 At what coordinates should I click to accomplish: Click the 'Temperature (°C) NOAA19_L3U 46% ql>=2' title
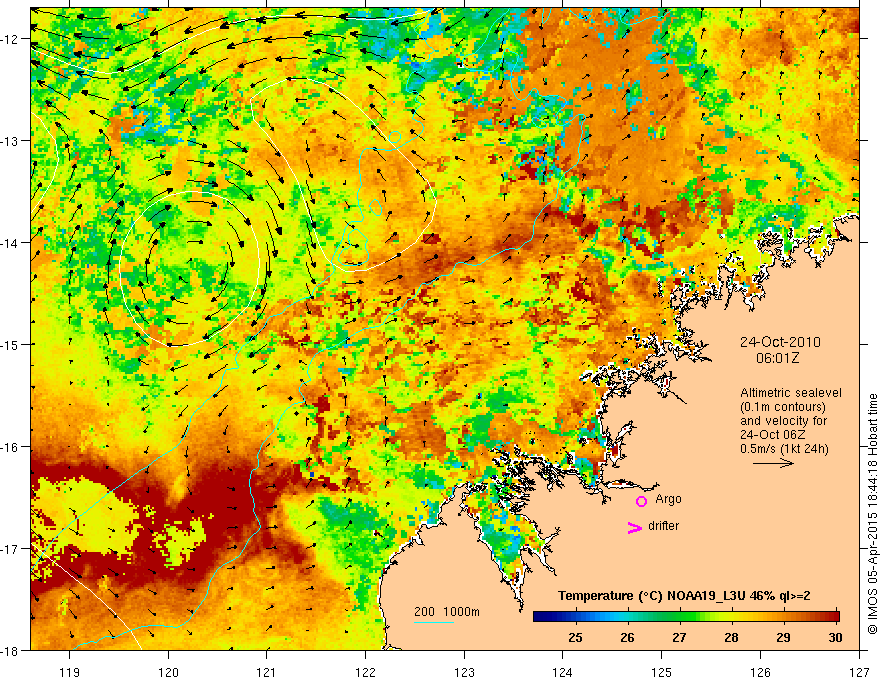point(684,596)
